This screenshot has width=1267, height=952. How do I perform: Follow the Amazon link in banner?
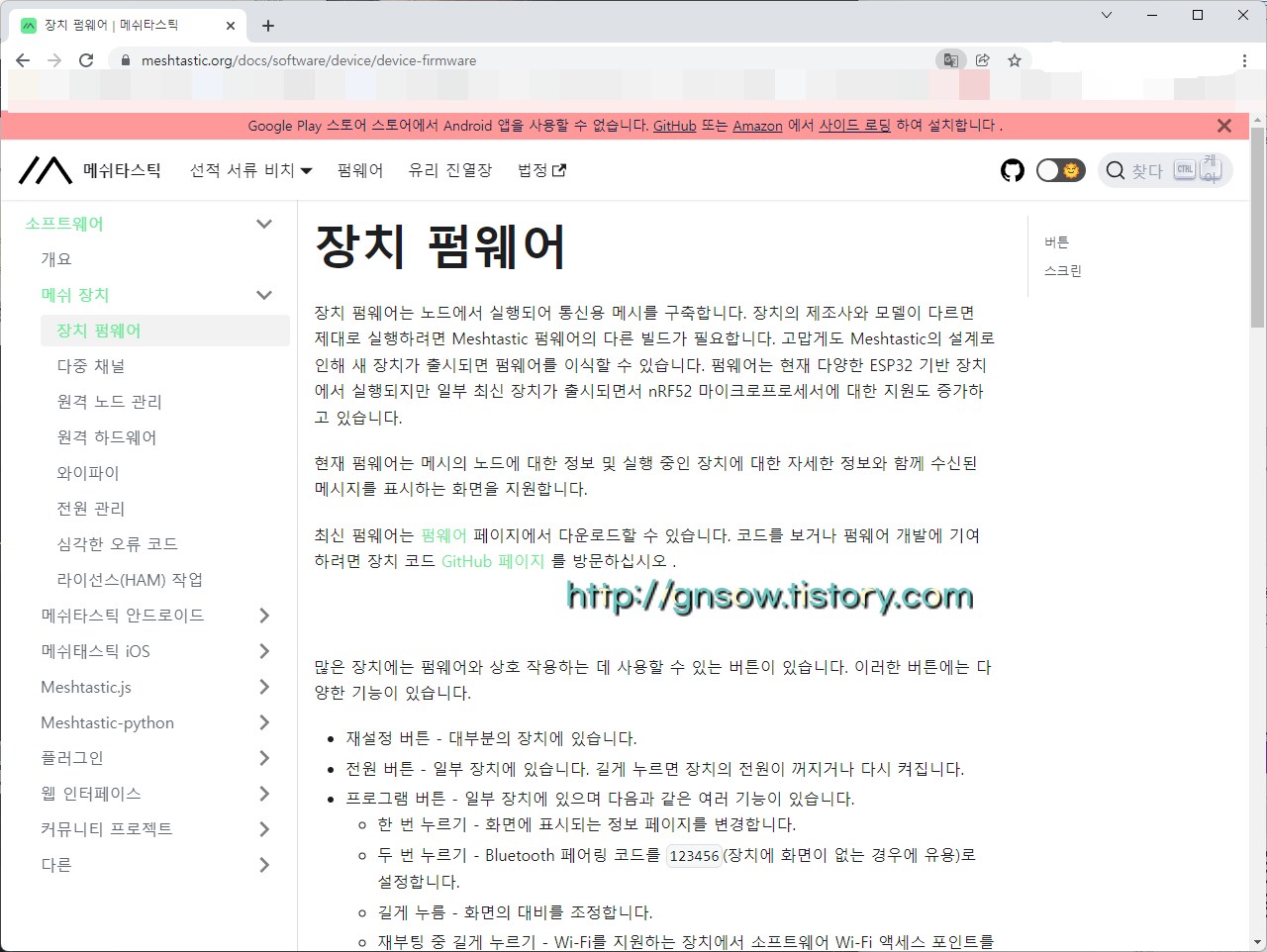(x=757, y=126)
